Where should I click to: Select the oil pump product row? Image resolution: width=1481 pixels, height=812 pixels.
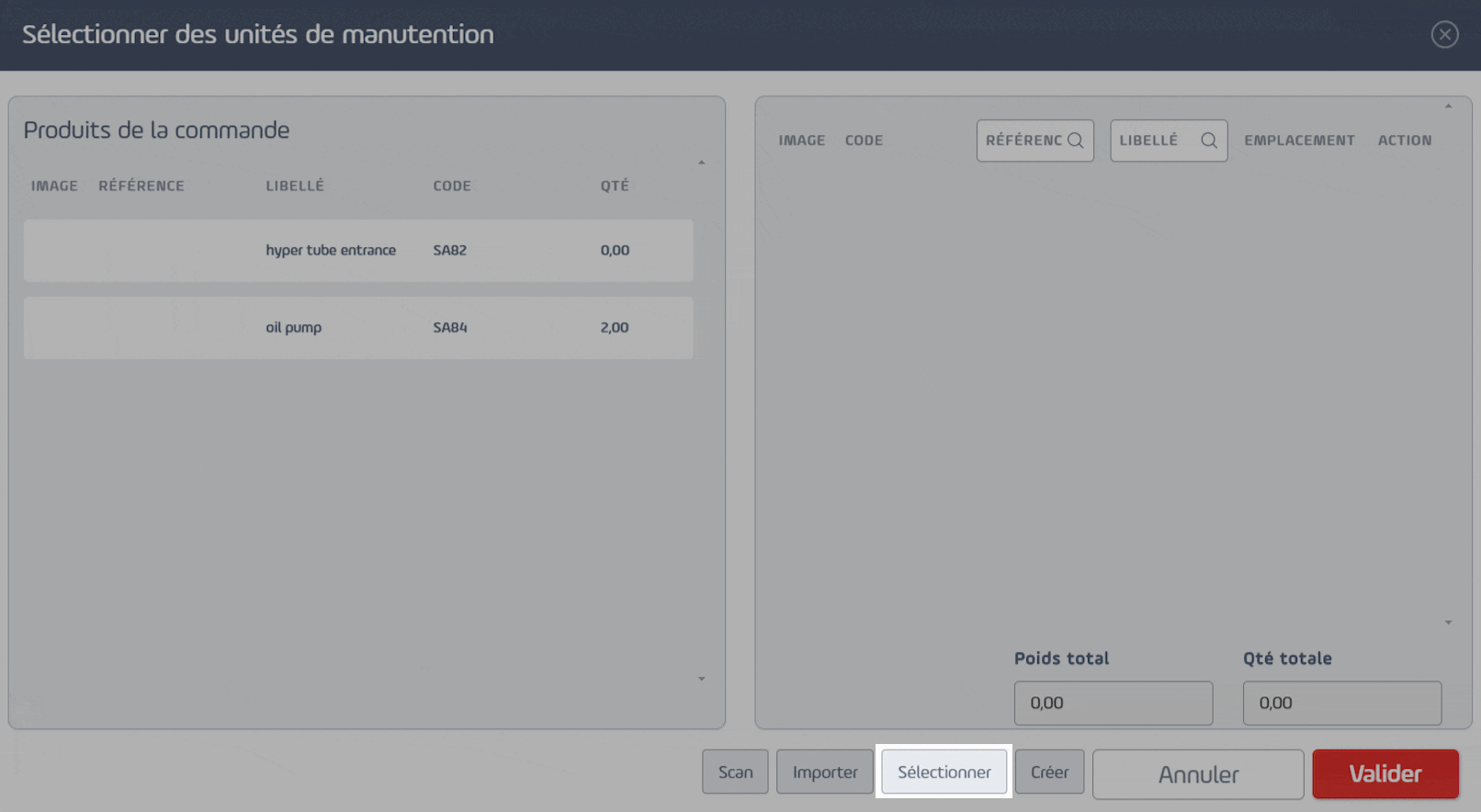coord(358,327)
